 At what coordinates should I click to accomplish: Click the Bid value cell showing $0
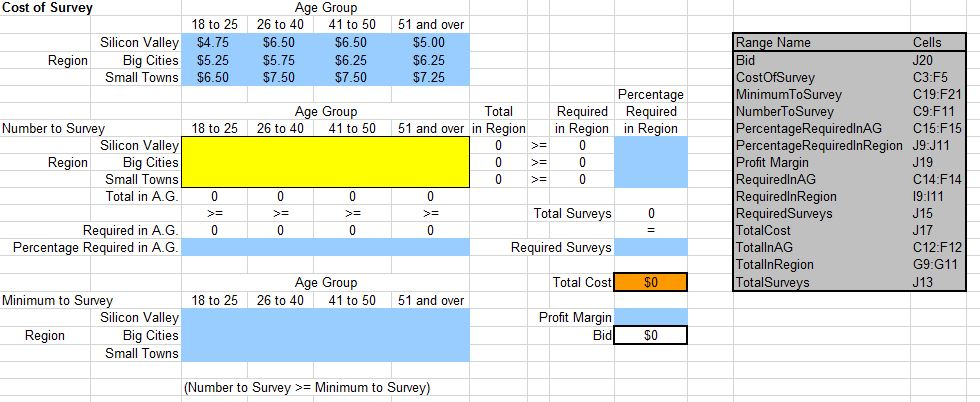[650, 335]
